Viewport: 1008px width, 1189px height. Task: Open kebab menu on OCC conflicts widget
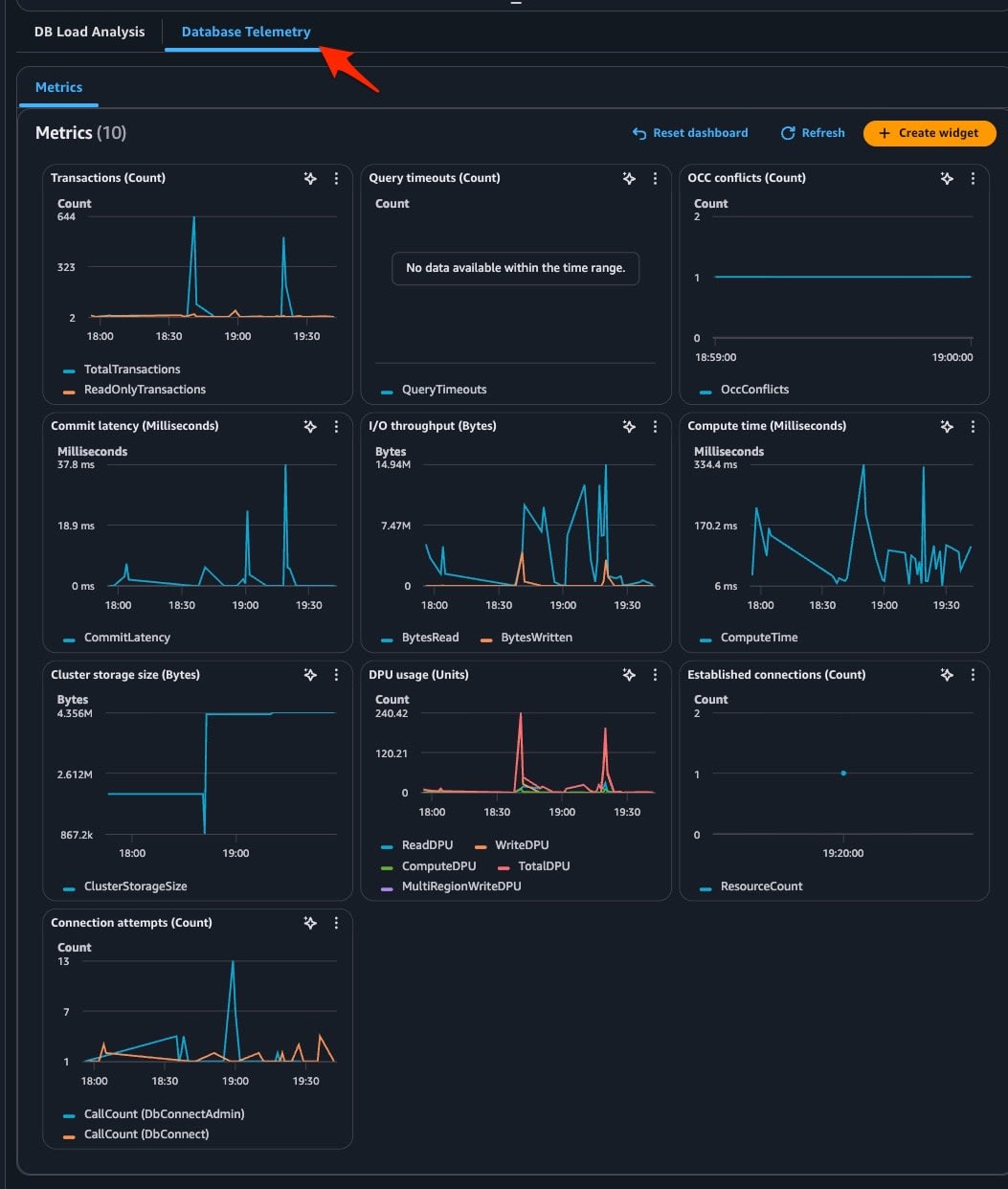point(973,178)
